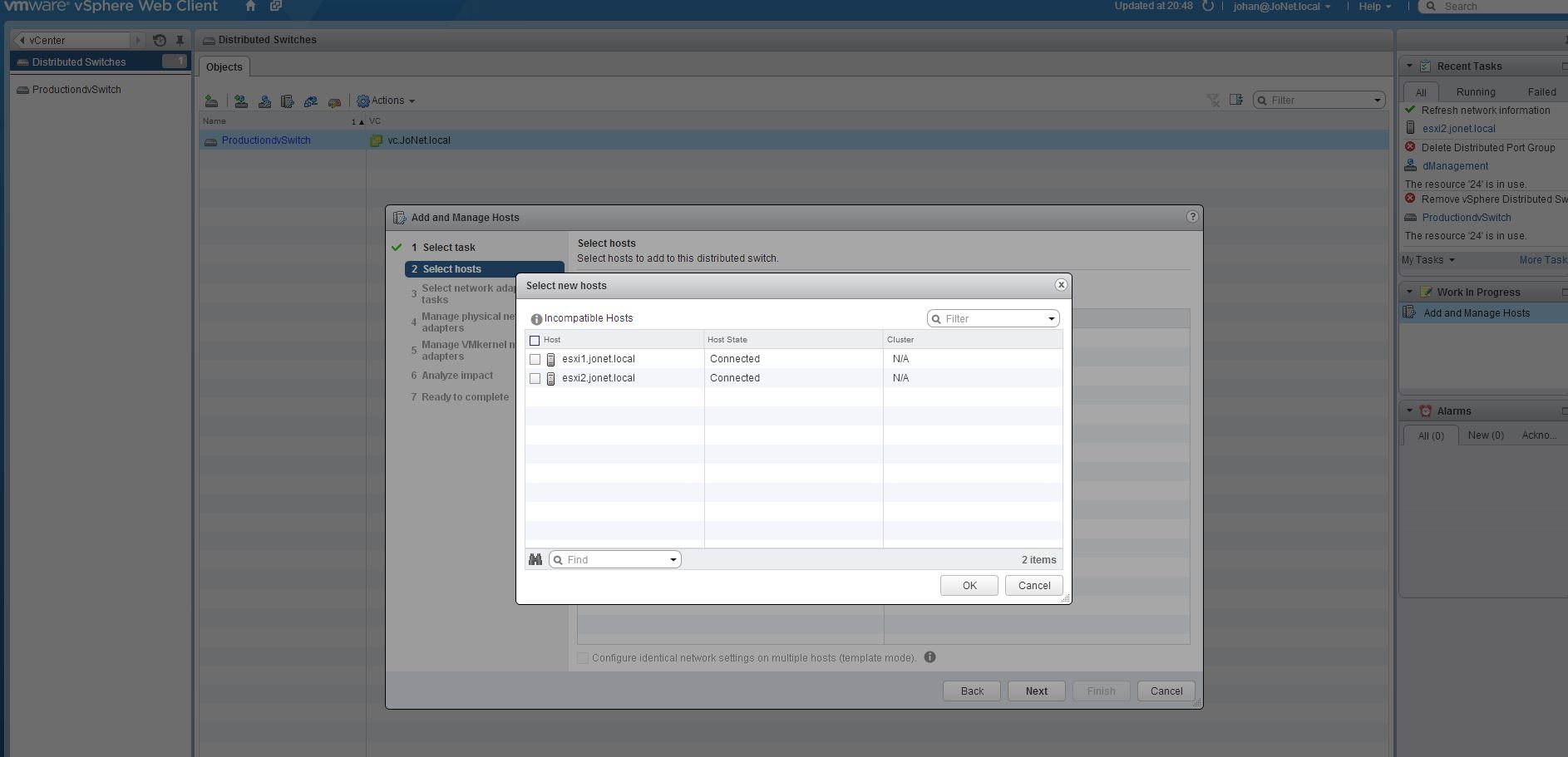Click the export list icon
1568x757 pixels.
coord(1236,100)
